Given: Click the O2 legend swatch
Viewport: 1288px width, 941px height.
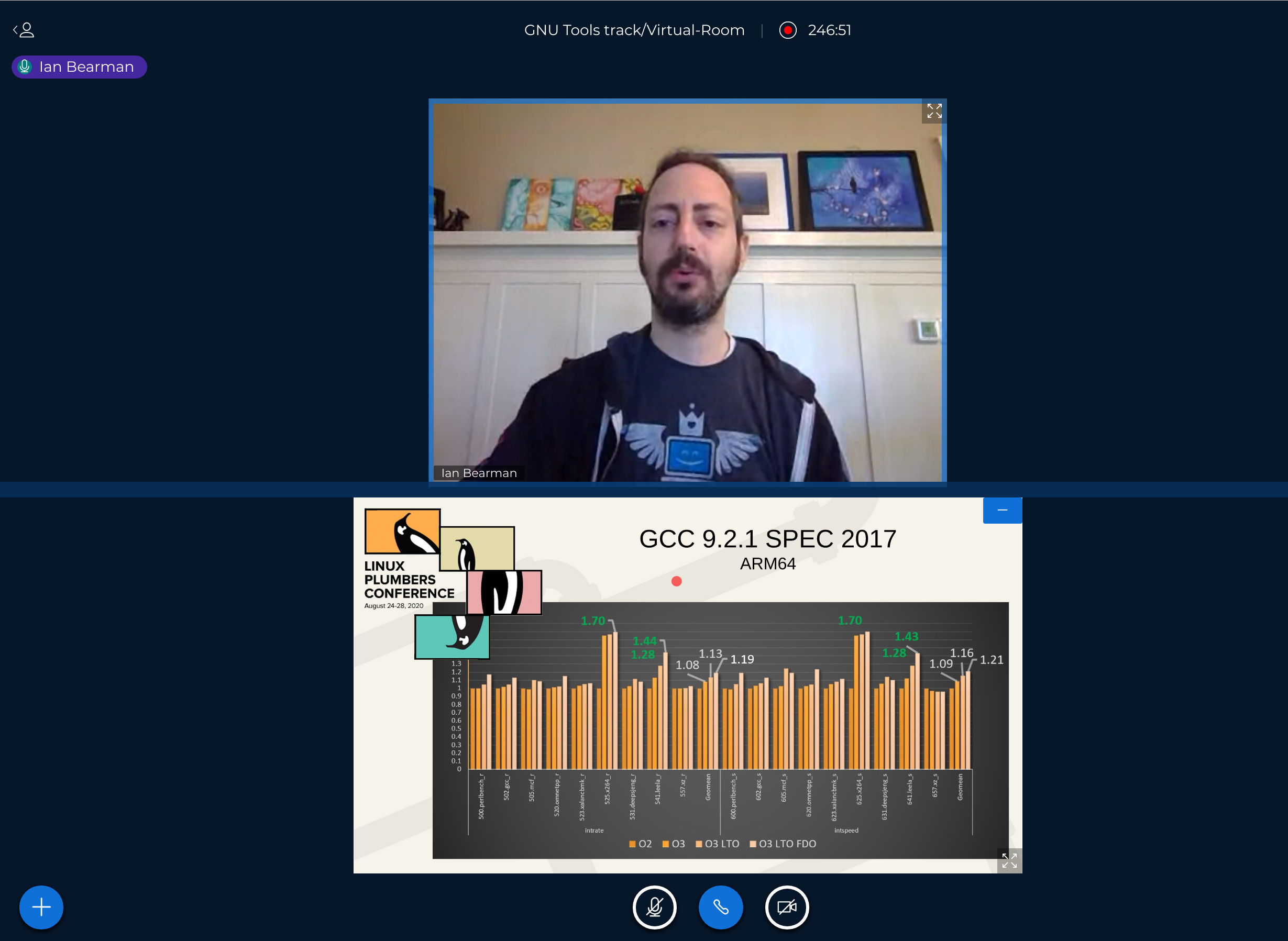Looking at the screenshot, I should tap(632, 844).
